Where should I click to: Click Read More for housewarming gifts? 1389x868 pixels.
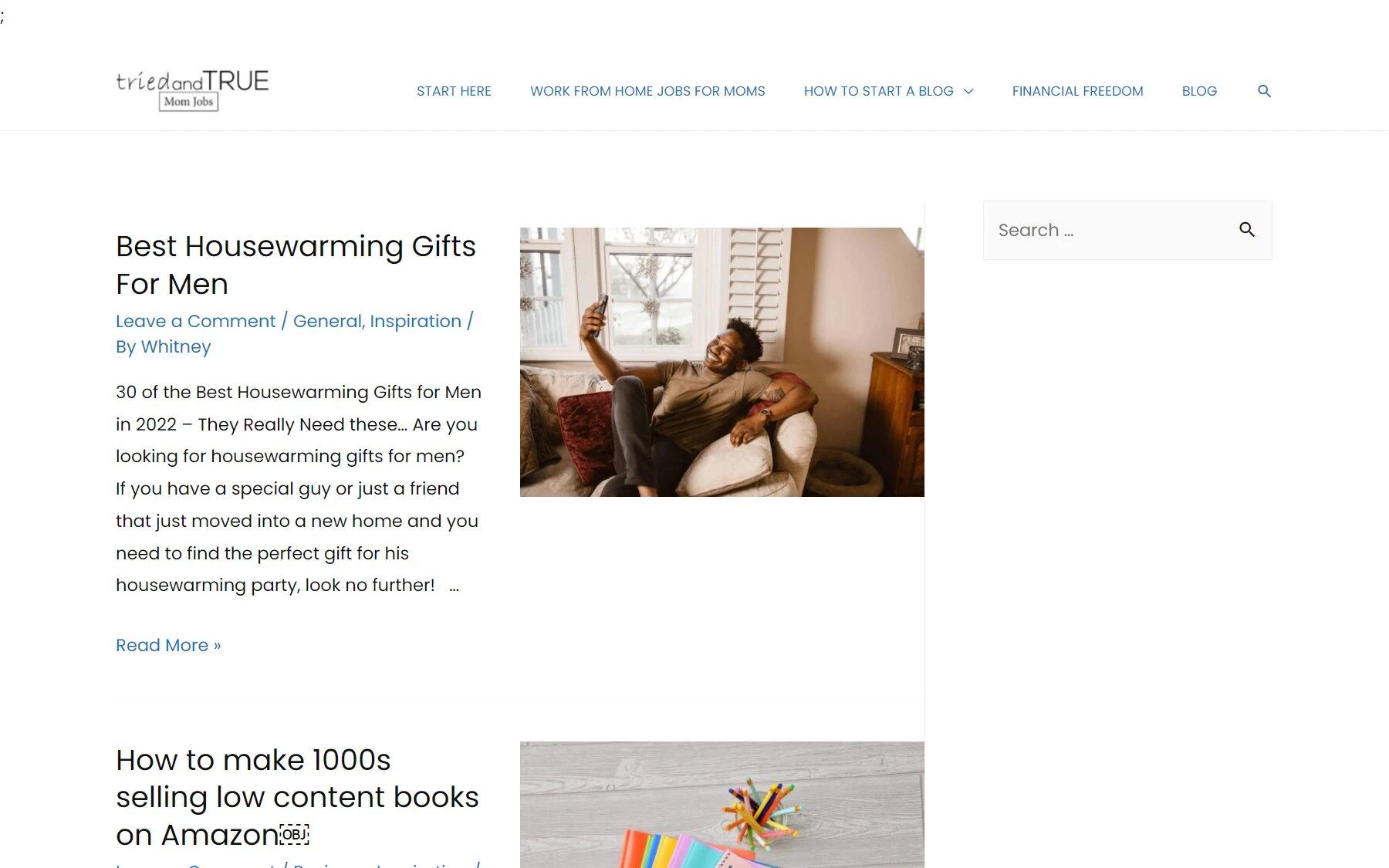(168, 645)
